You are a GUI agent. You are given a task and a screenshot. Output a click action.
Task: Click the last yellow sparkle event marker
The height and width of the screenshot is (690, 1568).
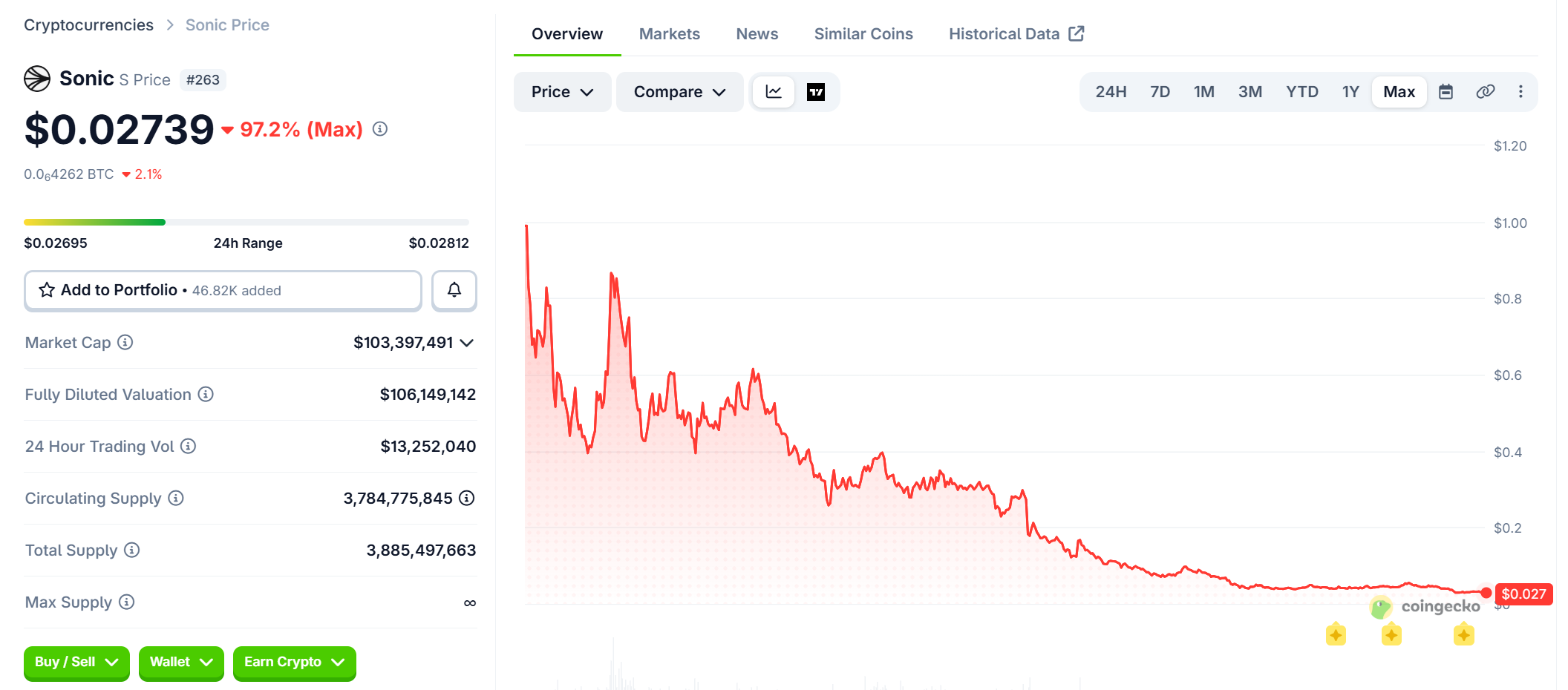(x=1463, y=634)
